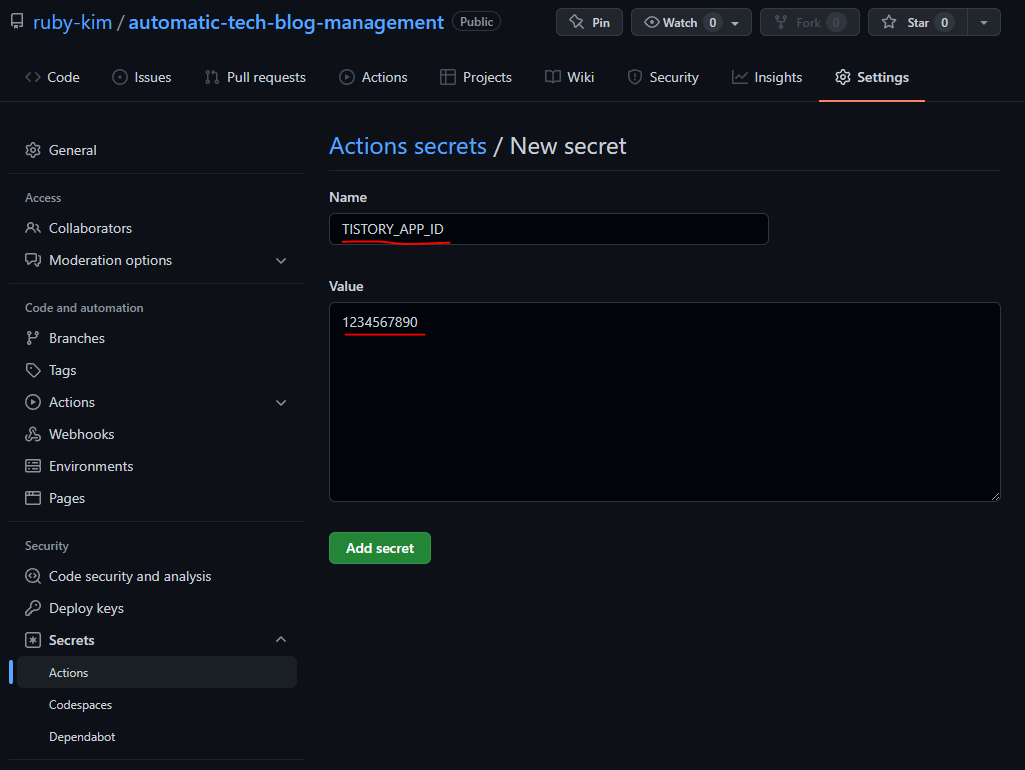Click the star icon in Star button

(x=888, y=22)
